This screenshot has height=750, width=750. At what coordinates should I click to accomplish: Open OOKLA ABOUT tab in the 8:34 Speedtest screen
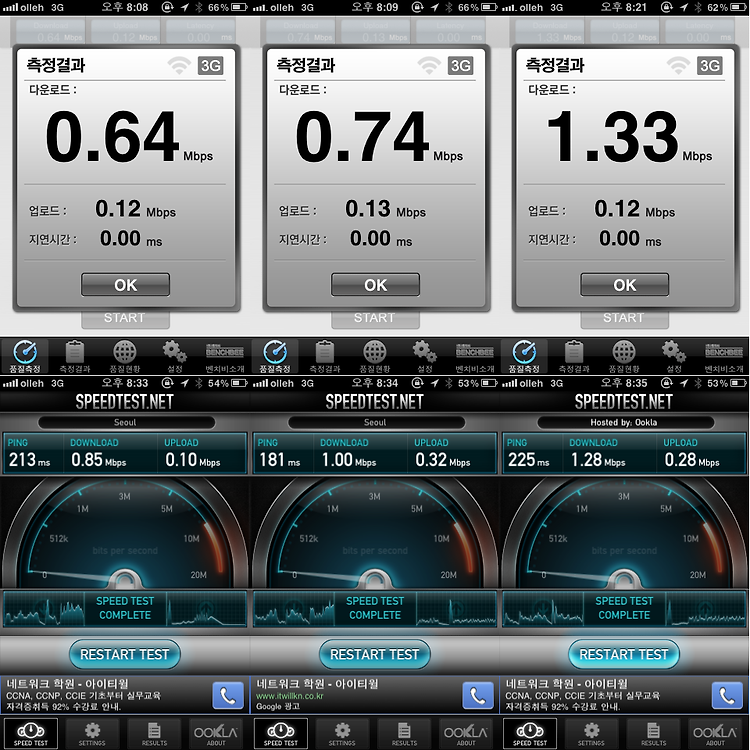466,733
